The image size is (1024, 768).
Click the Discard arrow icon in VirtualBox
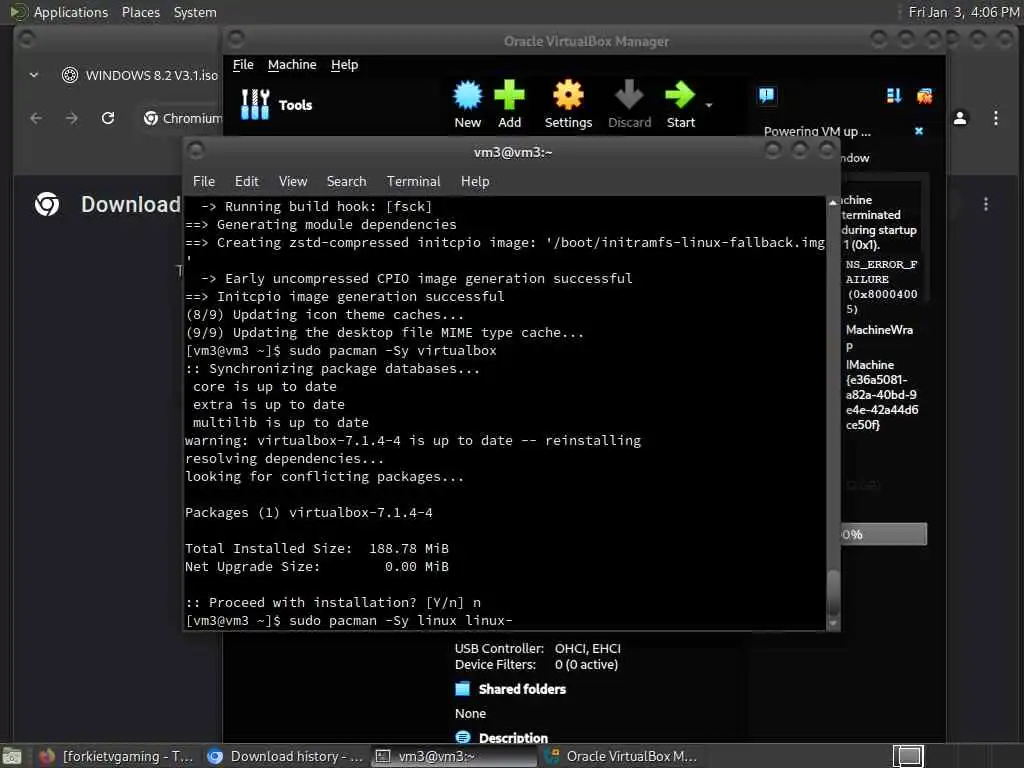click(630, 96)
